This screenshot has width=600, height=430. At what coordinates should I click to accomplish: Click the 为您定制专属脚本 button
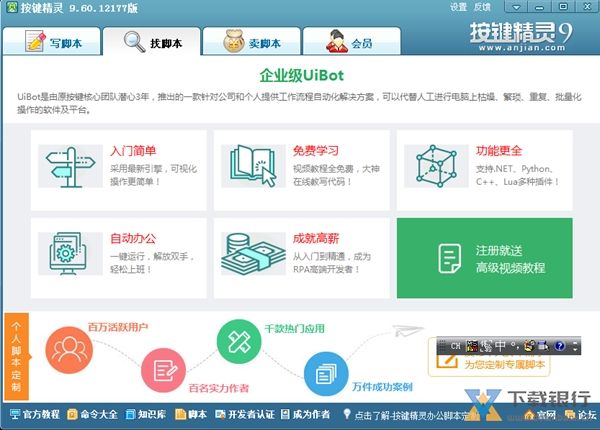(x=489, y=364)
